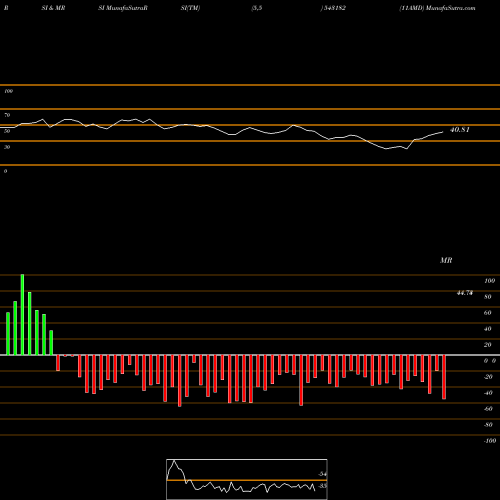This screenshot has width=500, height=500.
Task: Select the 'SI MunafaSutraR' header text
Action: [x=123, y=8]
